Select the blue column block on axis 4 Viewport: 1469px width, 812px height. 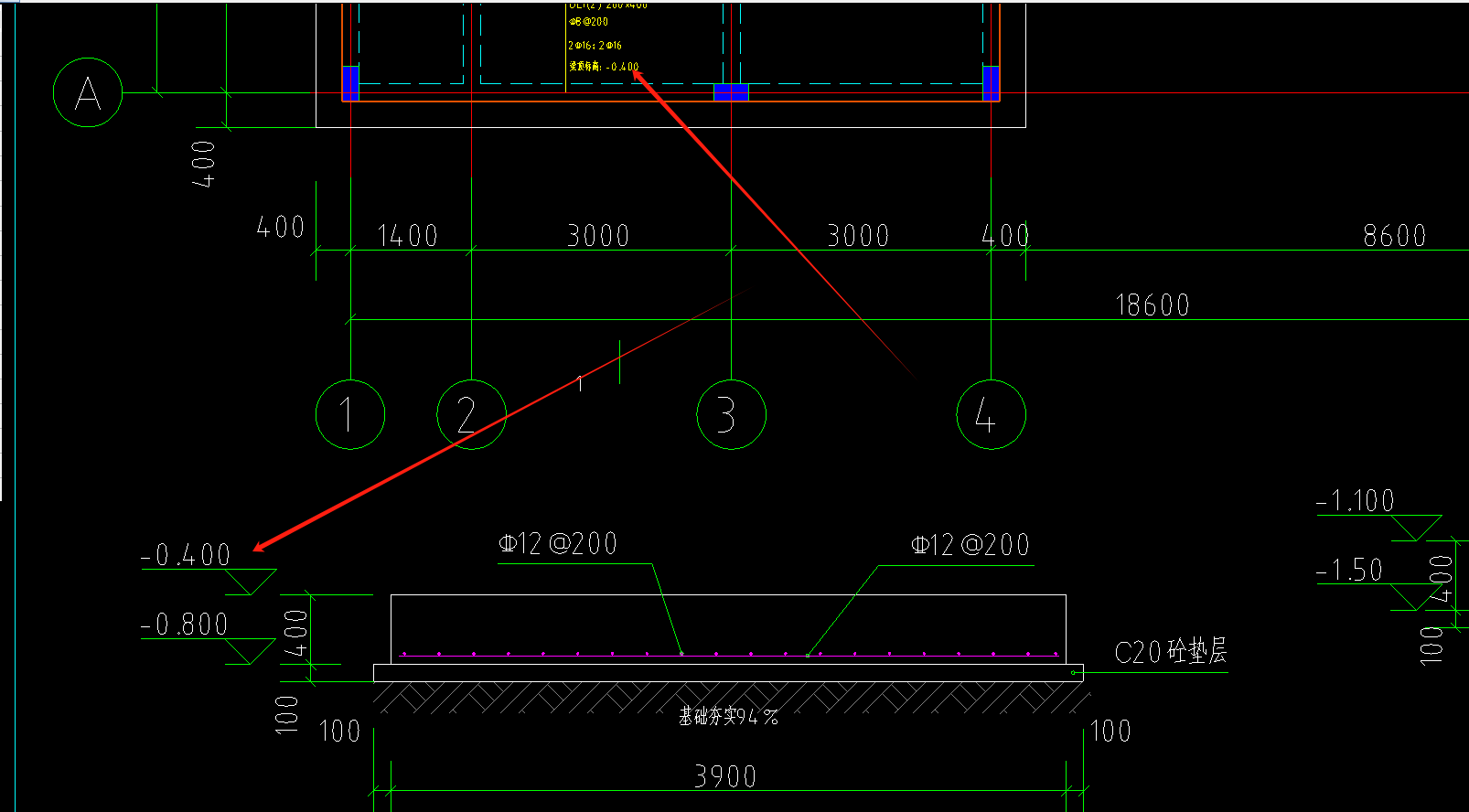click(x=991, y=83)
